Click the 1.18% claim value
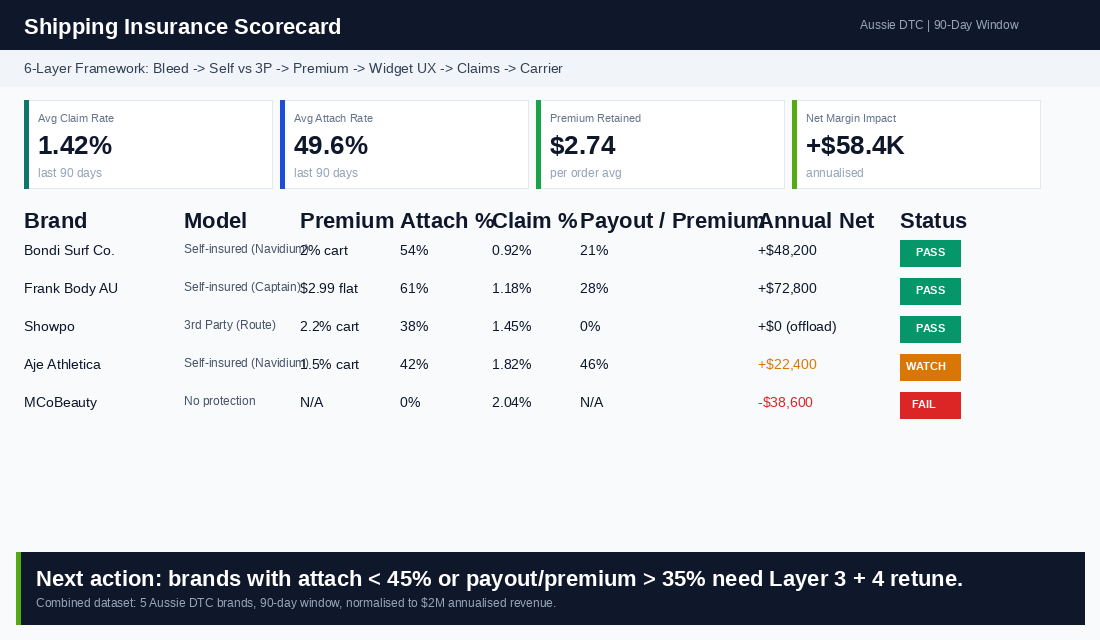 click(x=511, y=288)
